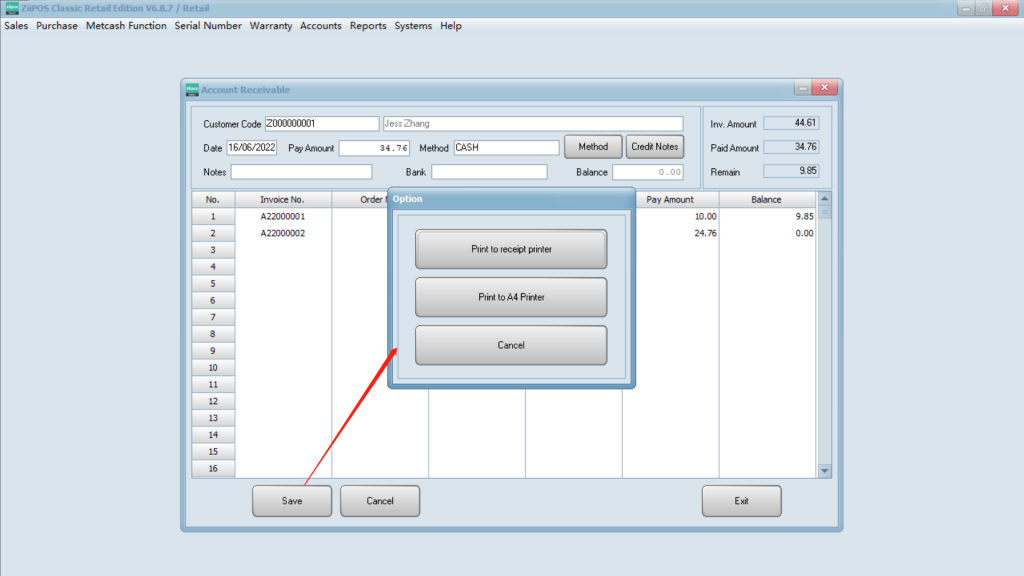
Task: Open Metcash Function menu
Action: pyautogui.click(x=126, y=26)
